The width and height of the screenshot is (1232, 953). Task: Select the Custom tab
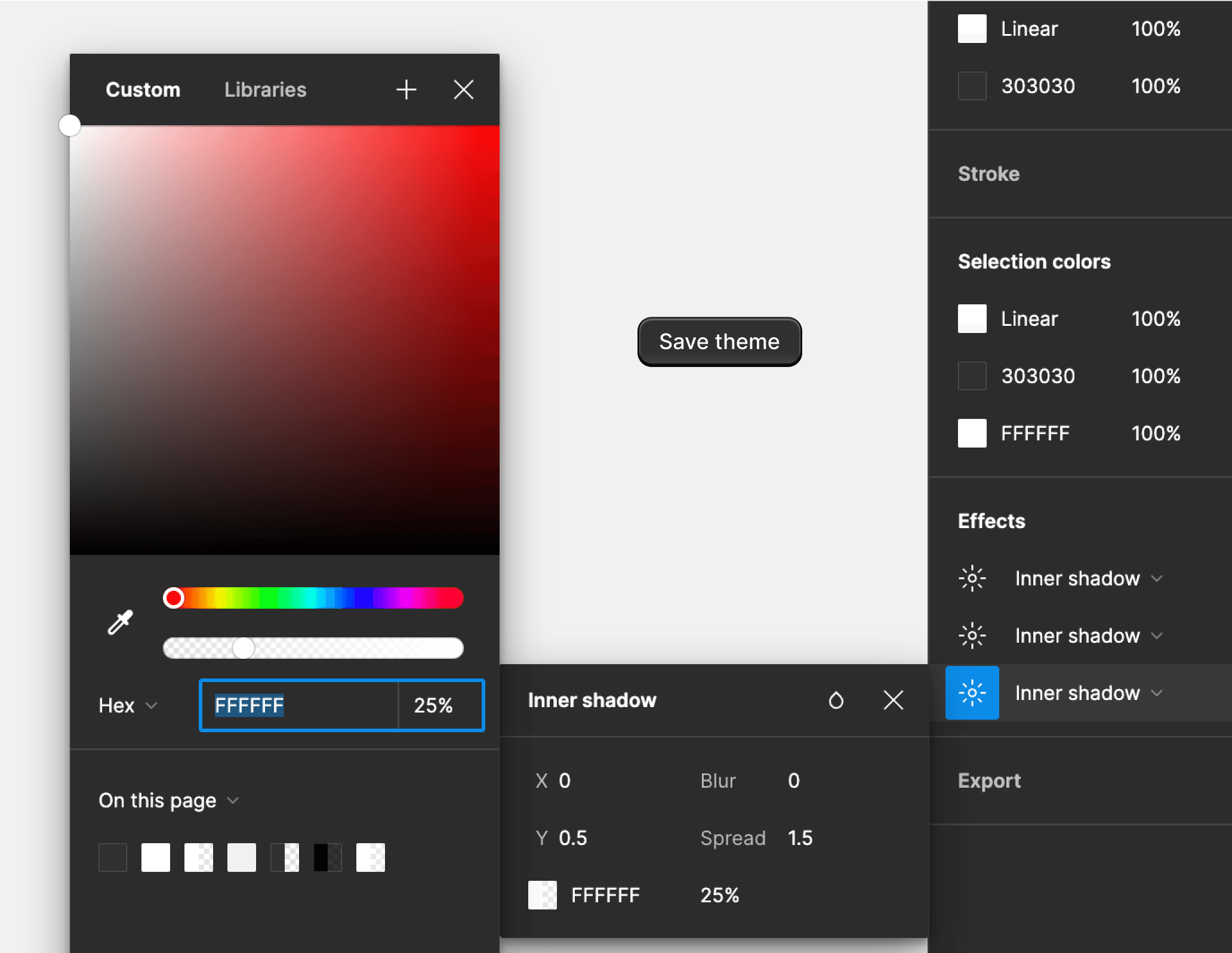143,90
